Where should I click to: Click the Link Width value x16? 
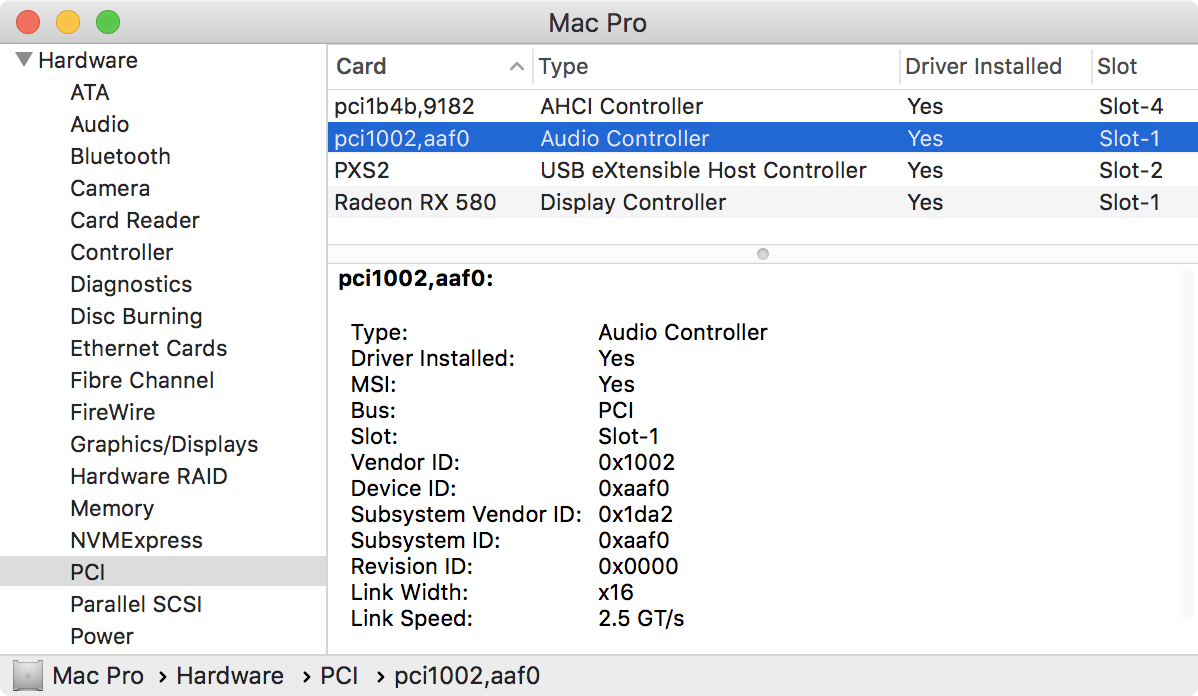tap(616, 592)
